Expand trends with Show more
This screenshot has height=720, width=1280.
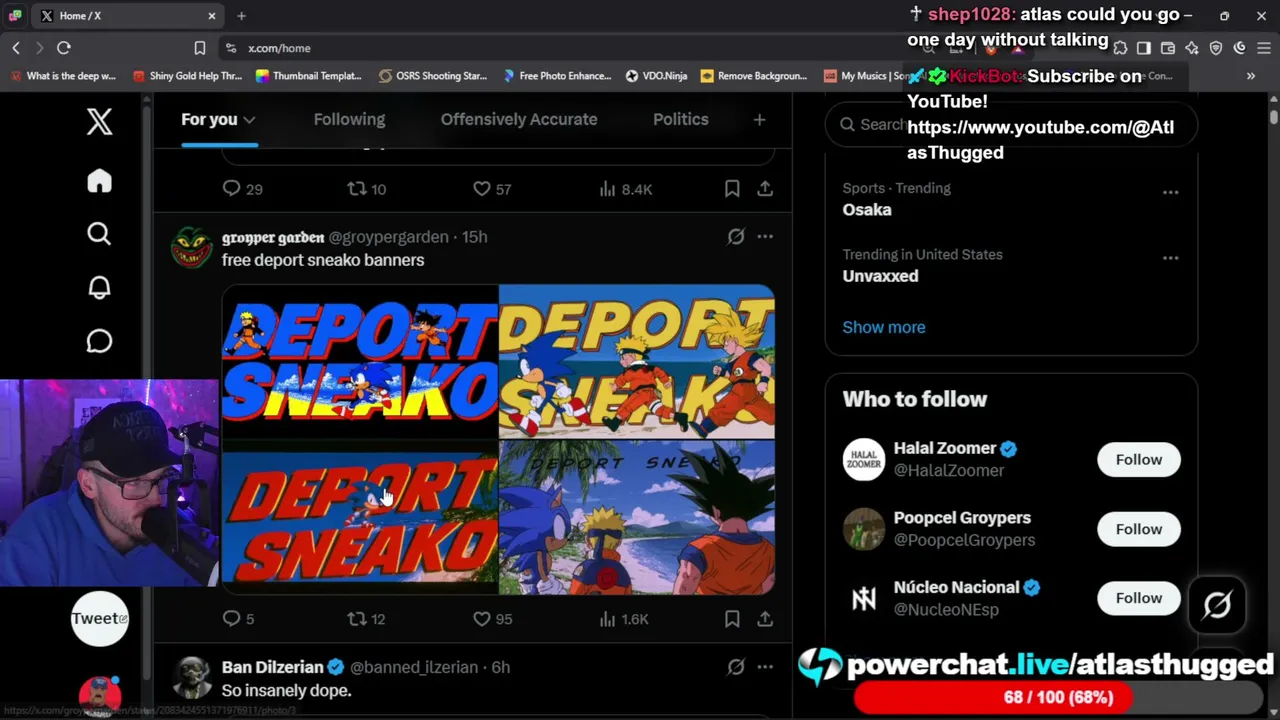click(884, 327)
